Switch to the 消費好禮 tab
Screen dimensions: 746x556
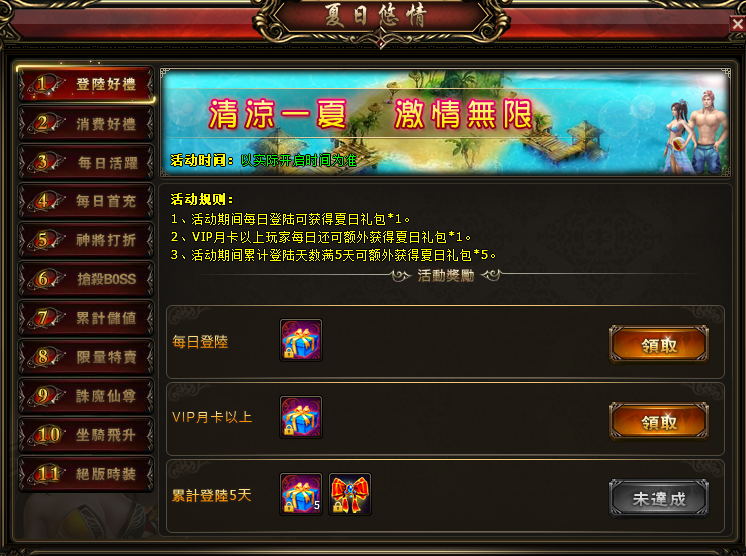[86, 124]
